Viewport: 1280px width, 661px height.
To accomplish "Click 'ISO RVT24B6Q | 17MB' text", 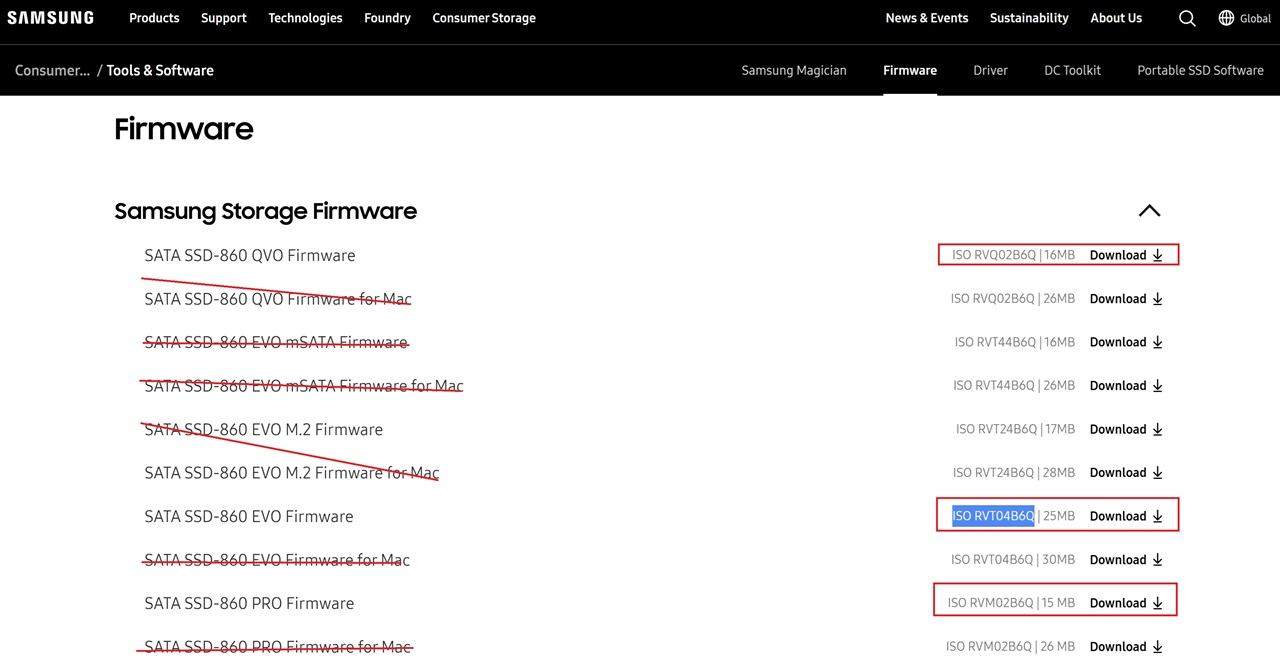I will [x=1015, y=429].
